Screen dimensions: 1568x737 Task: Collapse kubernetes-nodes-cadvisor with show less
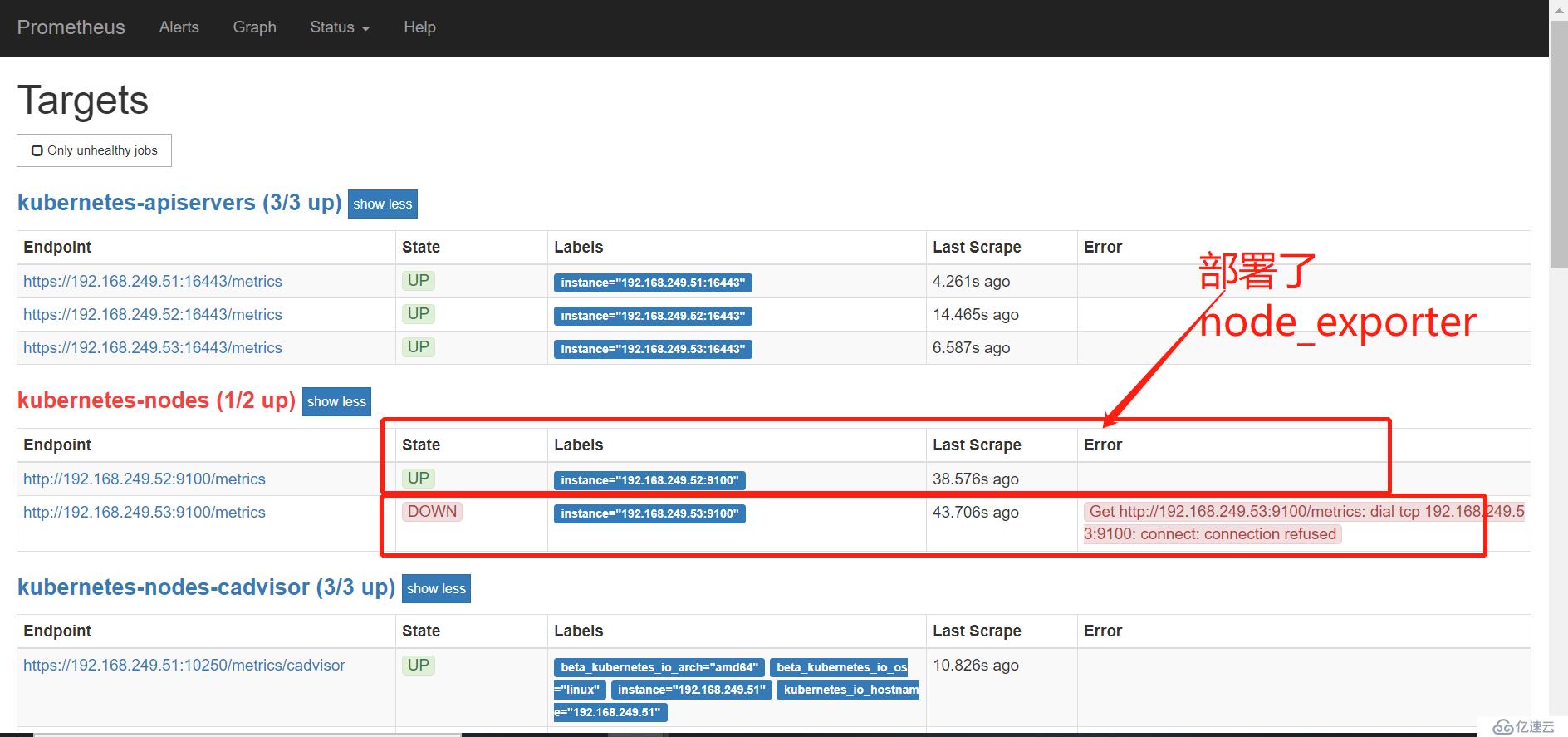click(436, 588)
